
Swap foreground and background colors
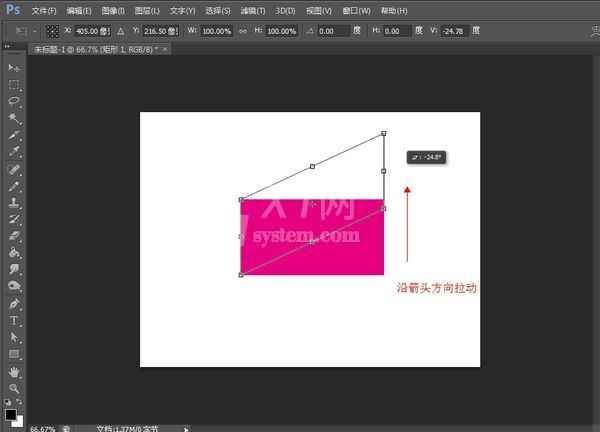tap(19, 401)
